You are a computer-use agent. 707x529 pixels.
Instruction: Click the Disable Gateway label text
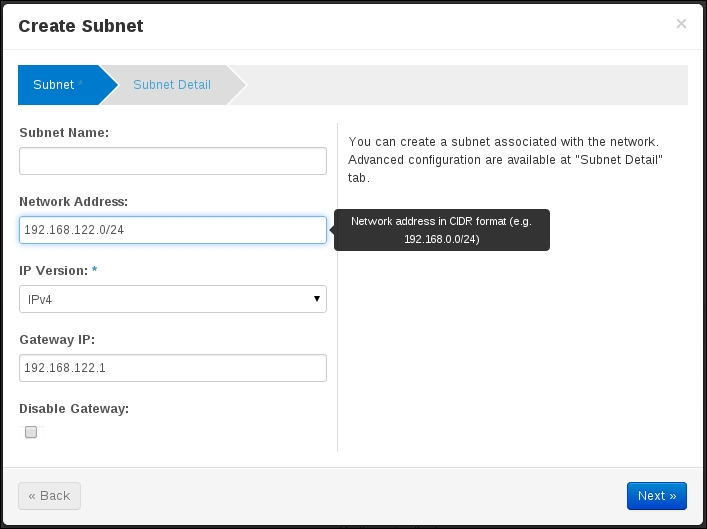point(74,409)
